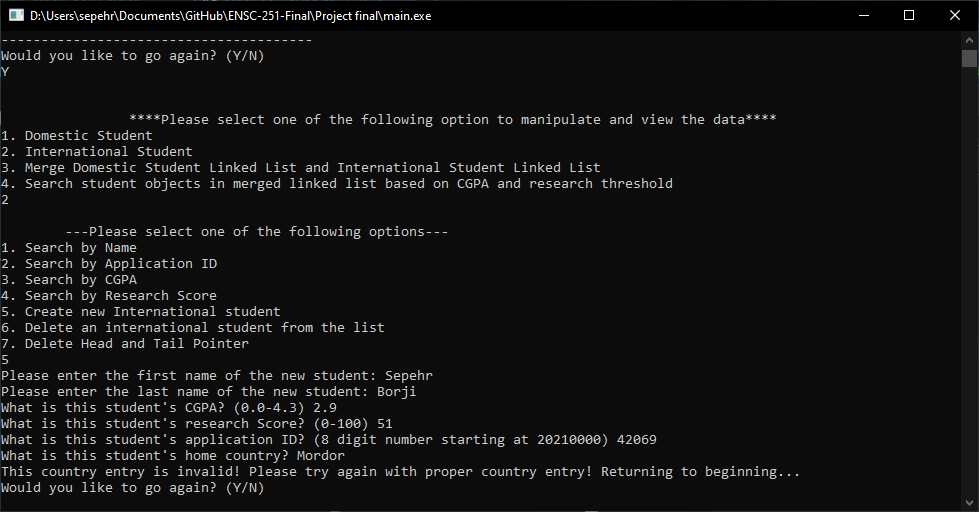Click the empty scrollbar track below the thumb
Image resolution: width=979 pixels, height=512 pixels.
pos(969,281)
